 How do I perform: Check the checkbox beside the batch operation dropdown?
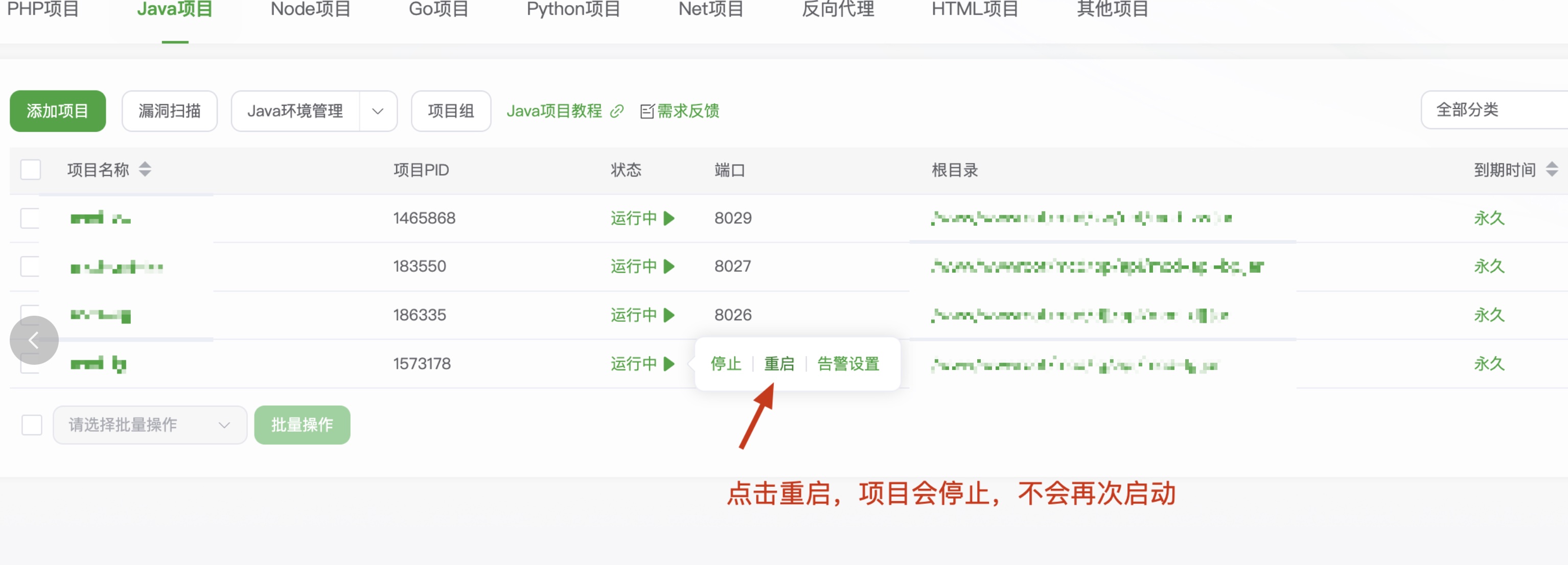coord(31,425)
